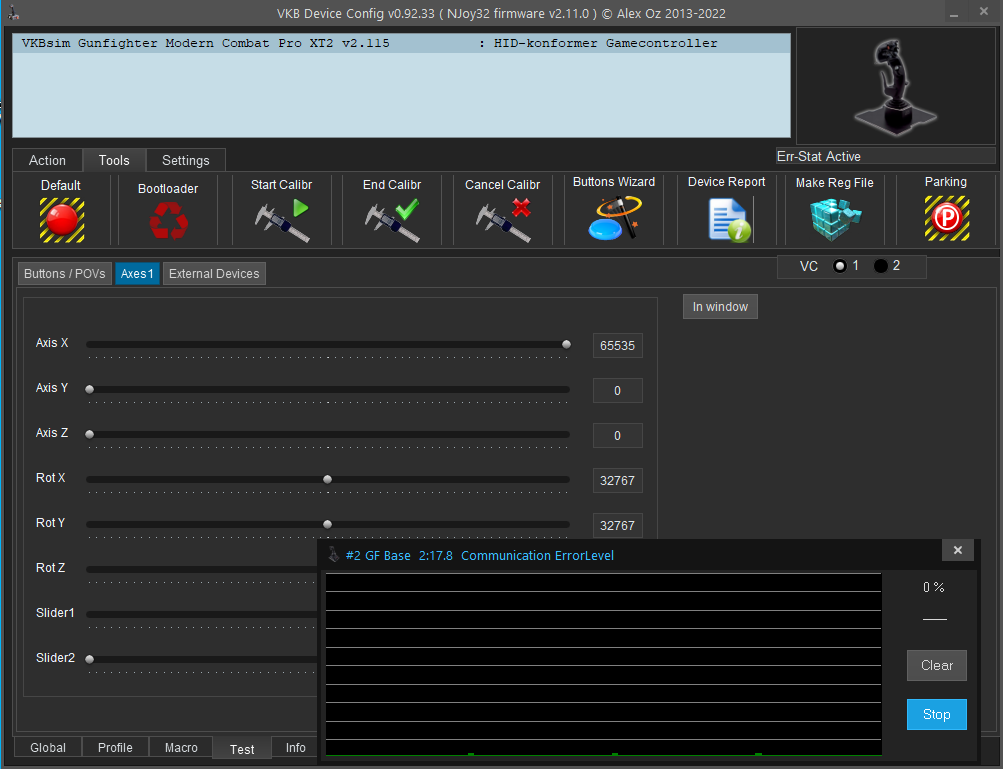Click the Axis Y slider handle

[x=90, y=389]
